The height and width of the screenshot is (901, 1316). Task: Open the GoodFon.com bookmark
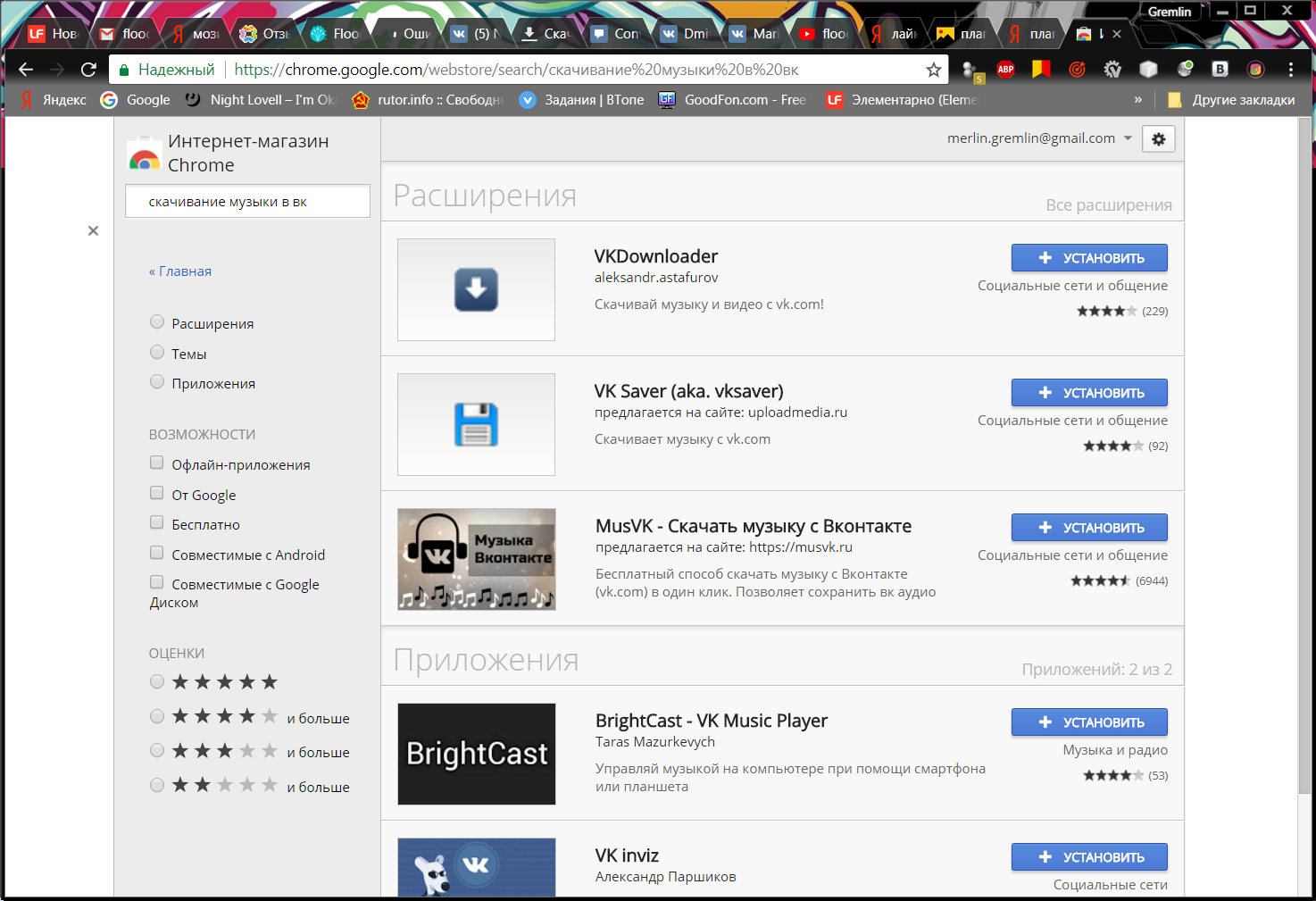(x=732, y=100)
